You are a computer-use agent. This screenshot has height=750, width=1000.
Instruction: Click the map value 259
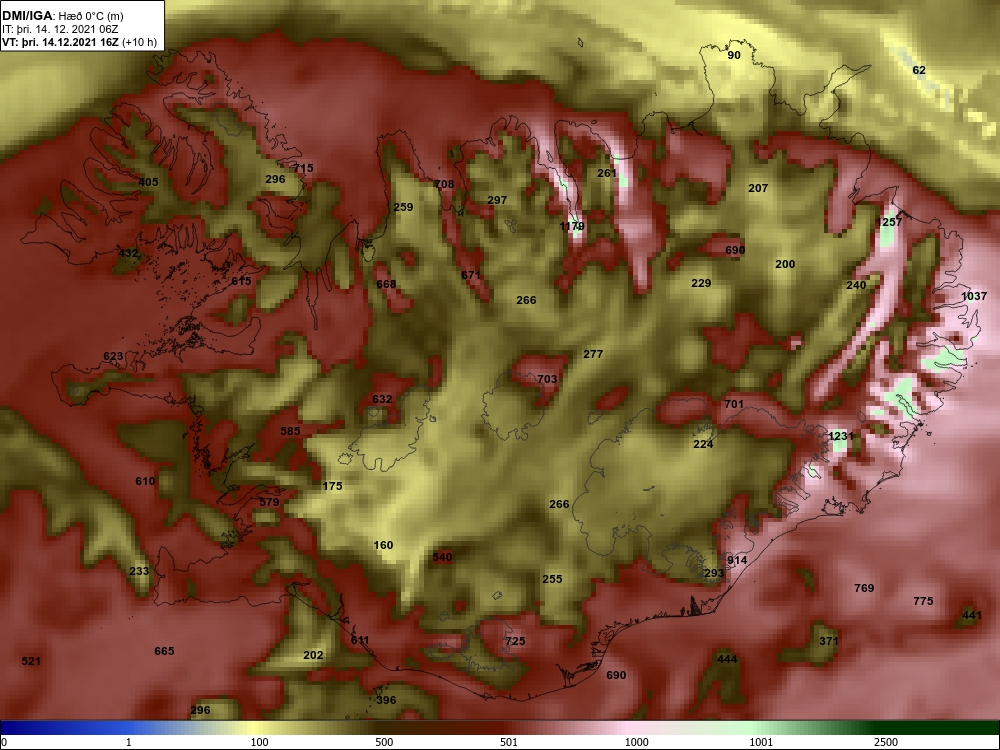coord(403,207)
